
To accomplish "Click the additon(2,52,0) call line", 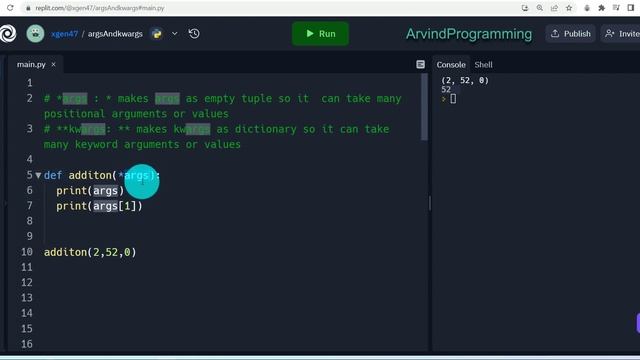I will (x=90, y=252).
